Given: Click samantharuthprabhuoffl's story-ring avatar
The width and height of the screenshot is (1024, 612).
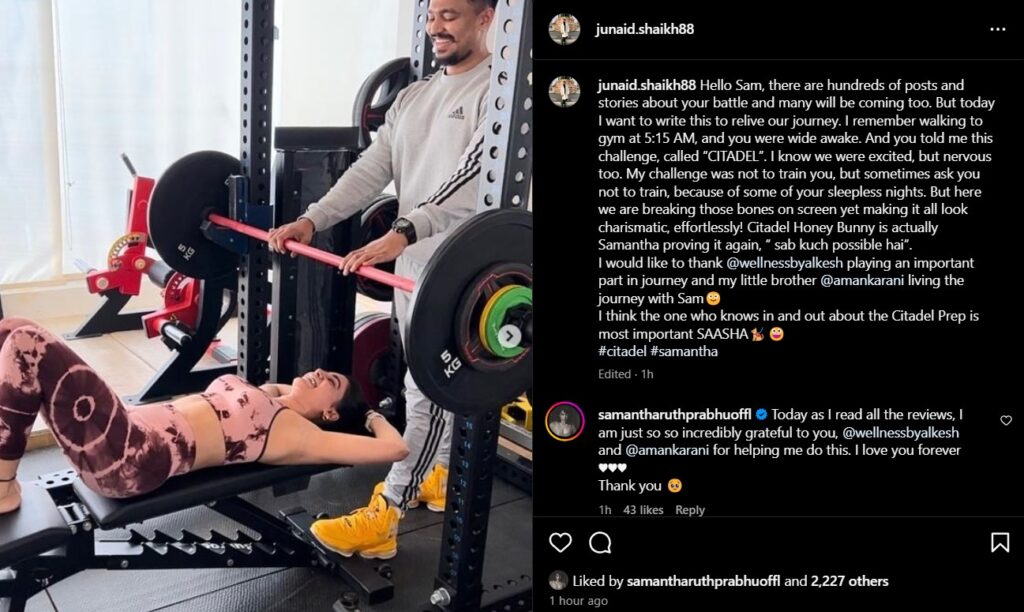Looking at the screenshot, I should tap(565, 421).
